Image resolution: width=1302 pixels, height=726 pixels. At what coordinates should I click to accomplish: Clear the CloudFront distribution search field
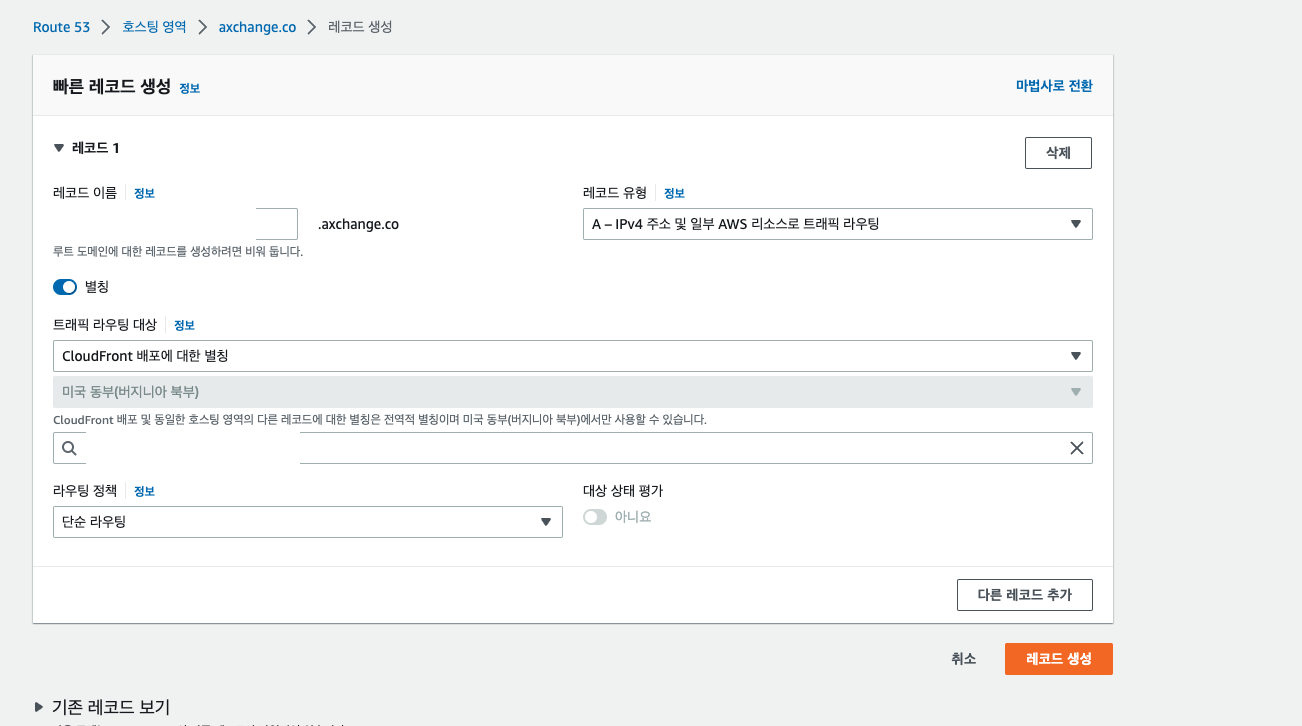tap(1077, 448)
